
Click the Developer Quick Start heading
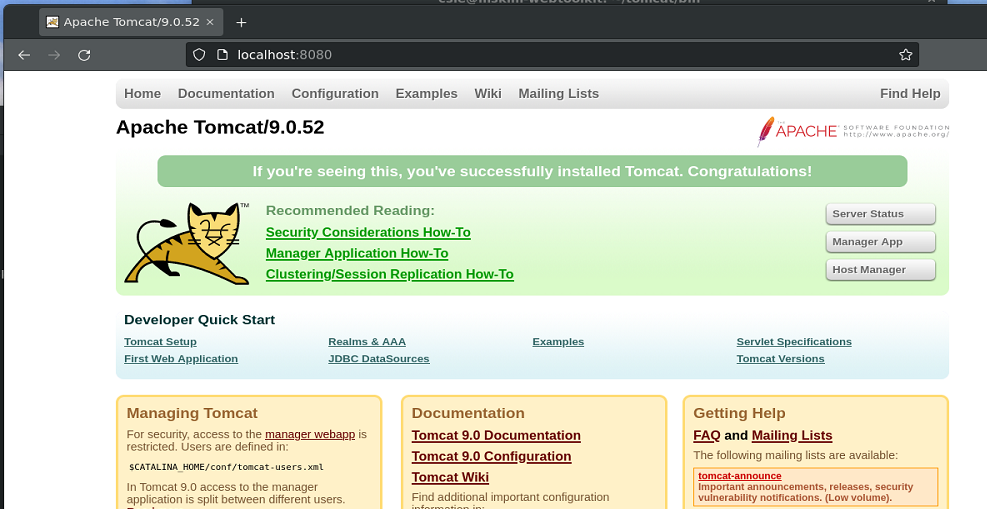tap(200, 320)
